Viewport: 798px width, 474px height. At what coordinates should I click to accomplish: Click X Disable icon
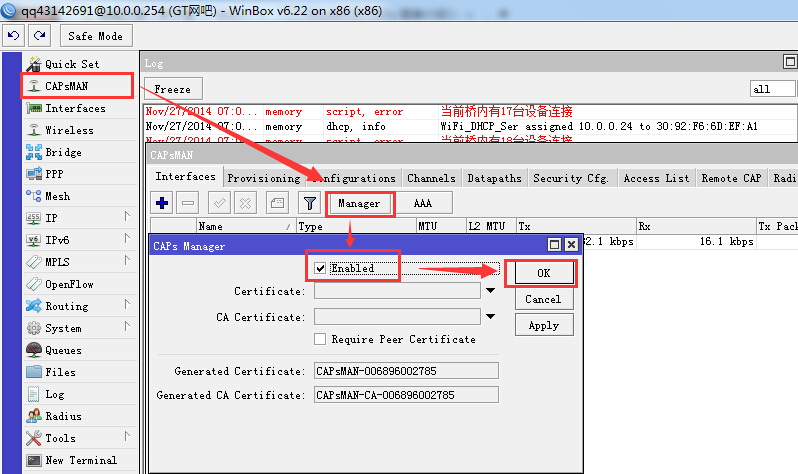245,203
